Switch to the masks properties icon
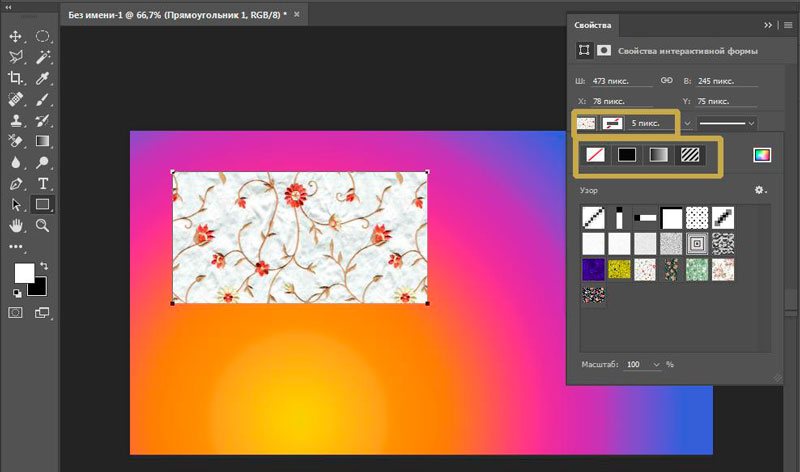The image size is (800, 472). pos(604,50)
